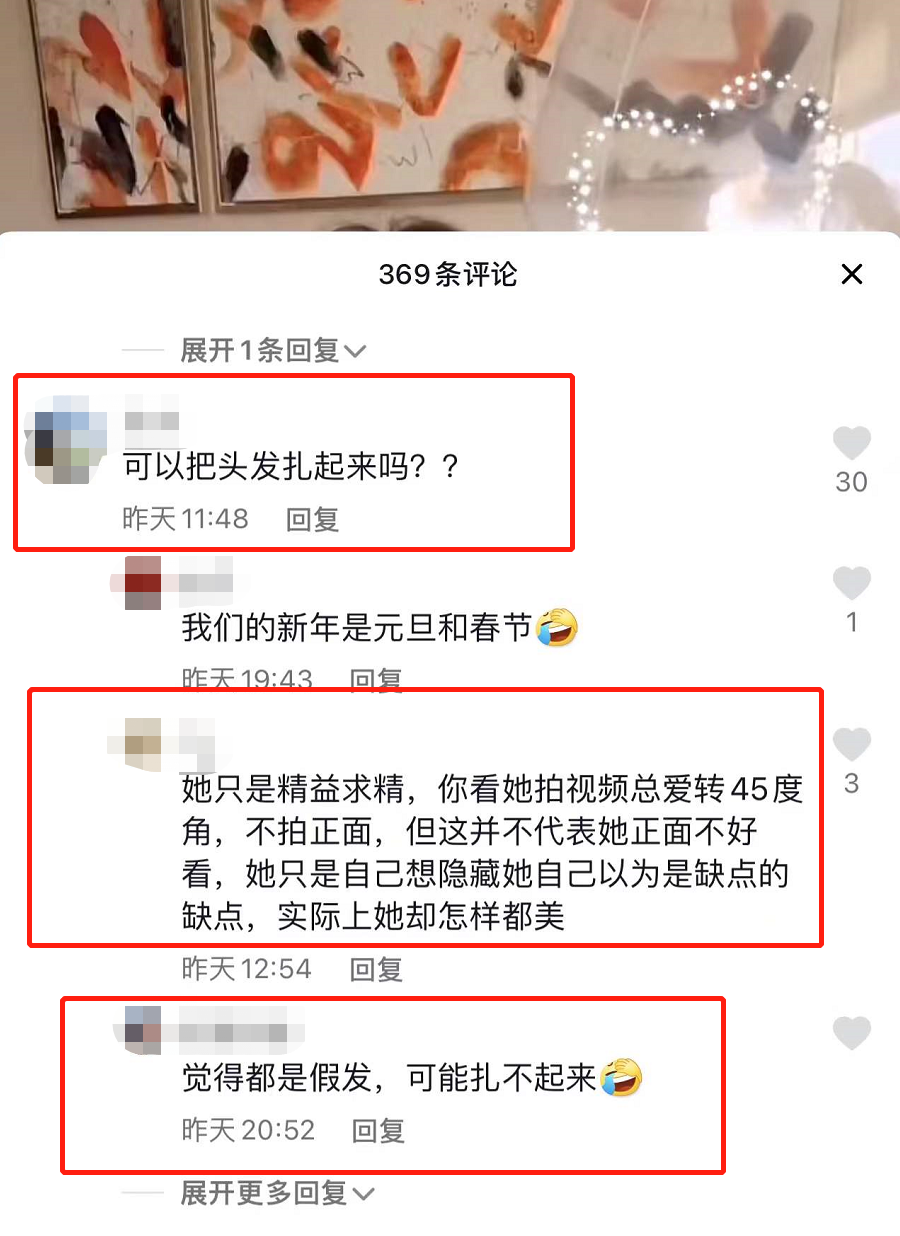The width and height of the screenshot is (900, 1236).
Task: Reply to comment posted 昨天 12:54
Action: tap(376, 968)
